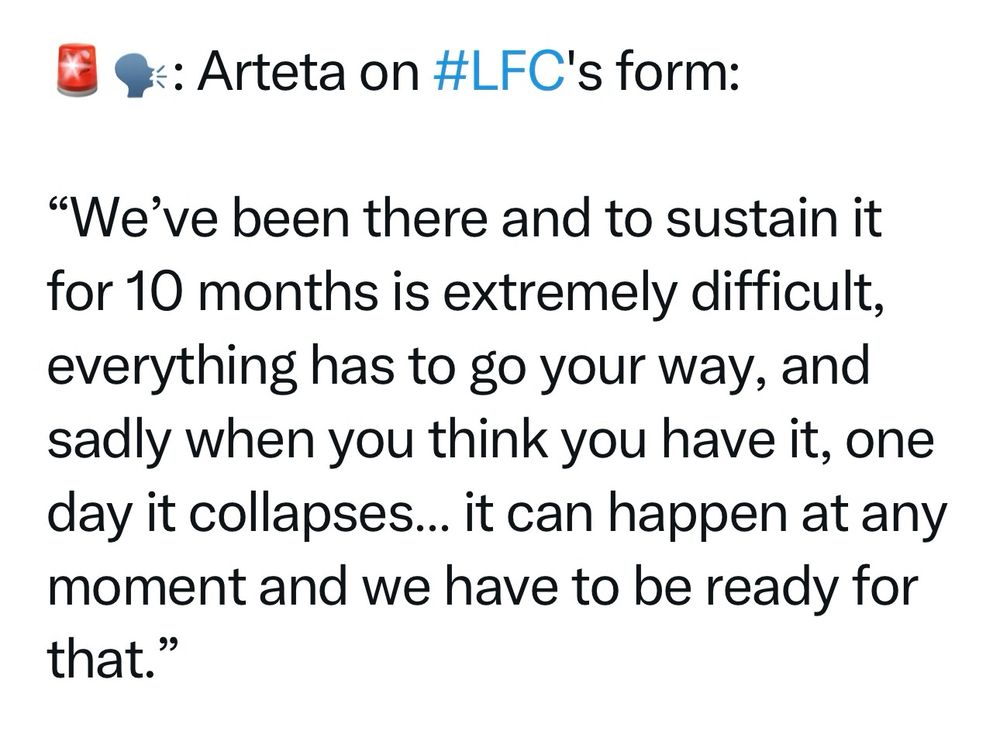This screenshot has height=755, width=1000.
Task: Click the word "everything" in the quote
Action: pyautogui.click(x=172, y=367)
